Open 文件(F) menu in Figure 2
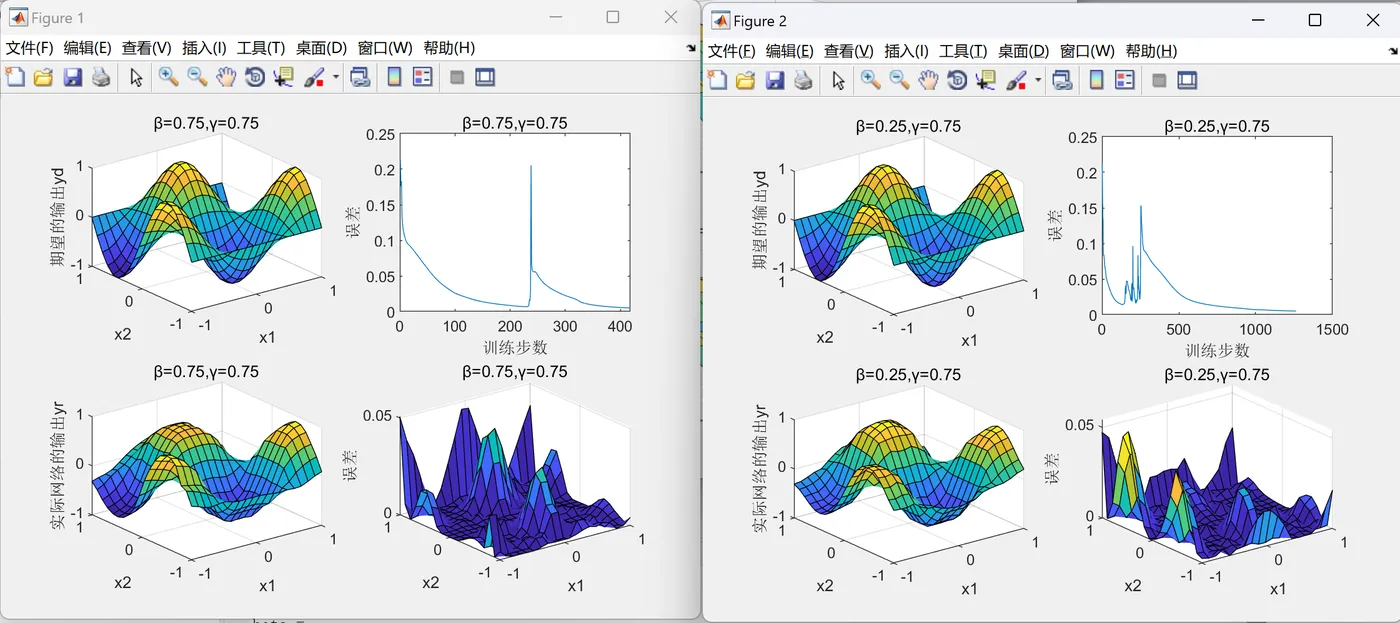1400x623 pixels. tap(731, 51)
